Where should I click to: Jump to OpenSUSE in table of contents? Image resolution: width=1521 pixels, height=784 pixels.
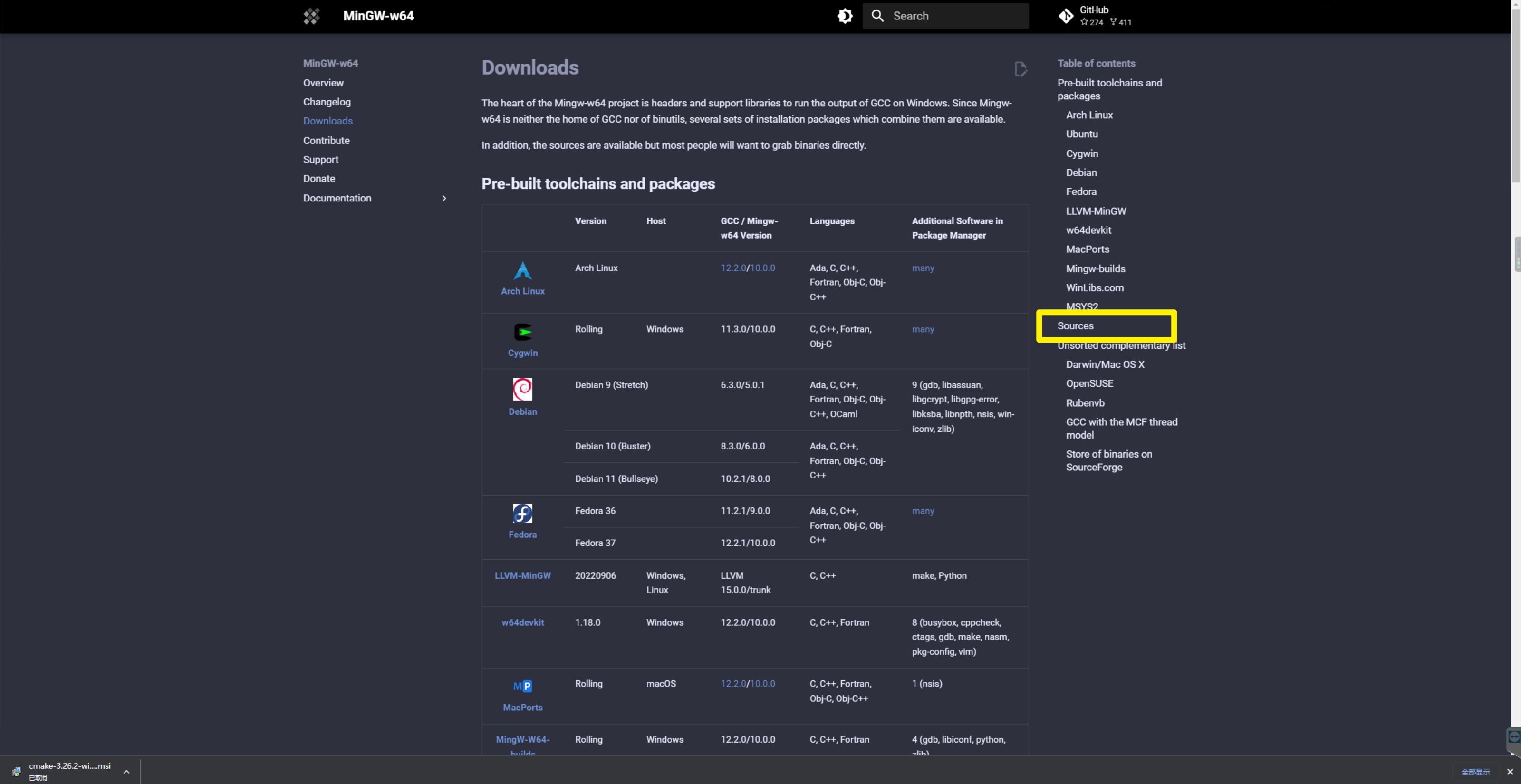(x=1089, y=383)
